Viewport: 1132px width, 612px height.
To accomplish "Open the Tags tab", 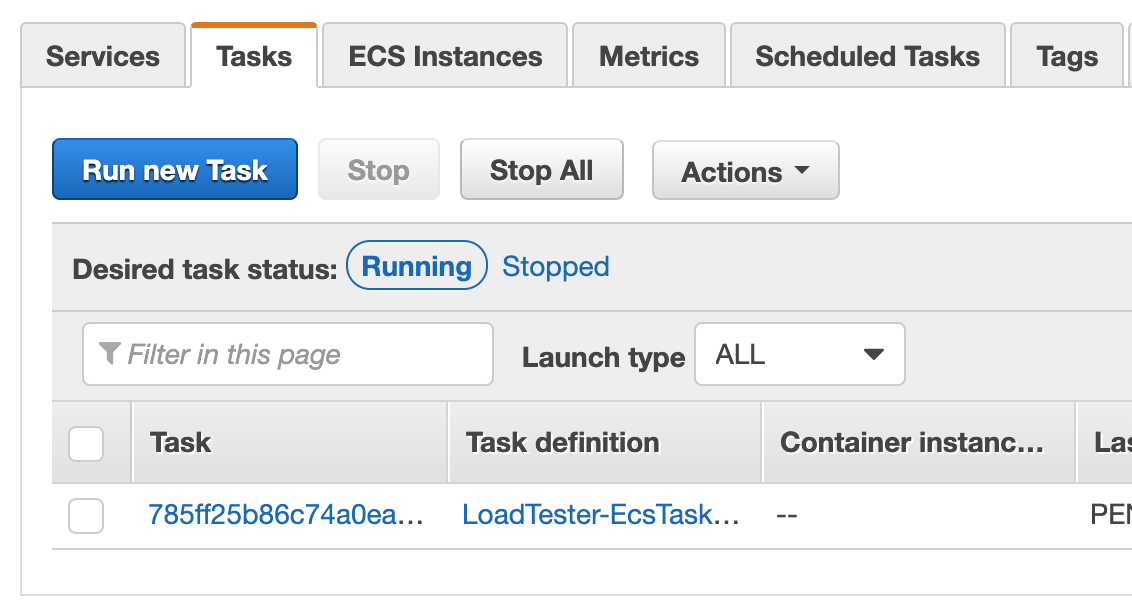I will [1066, 56].
